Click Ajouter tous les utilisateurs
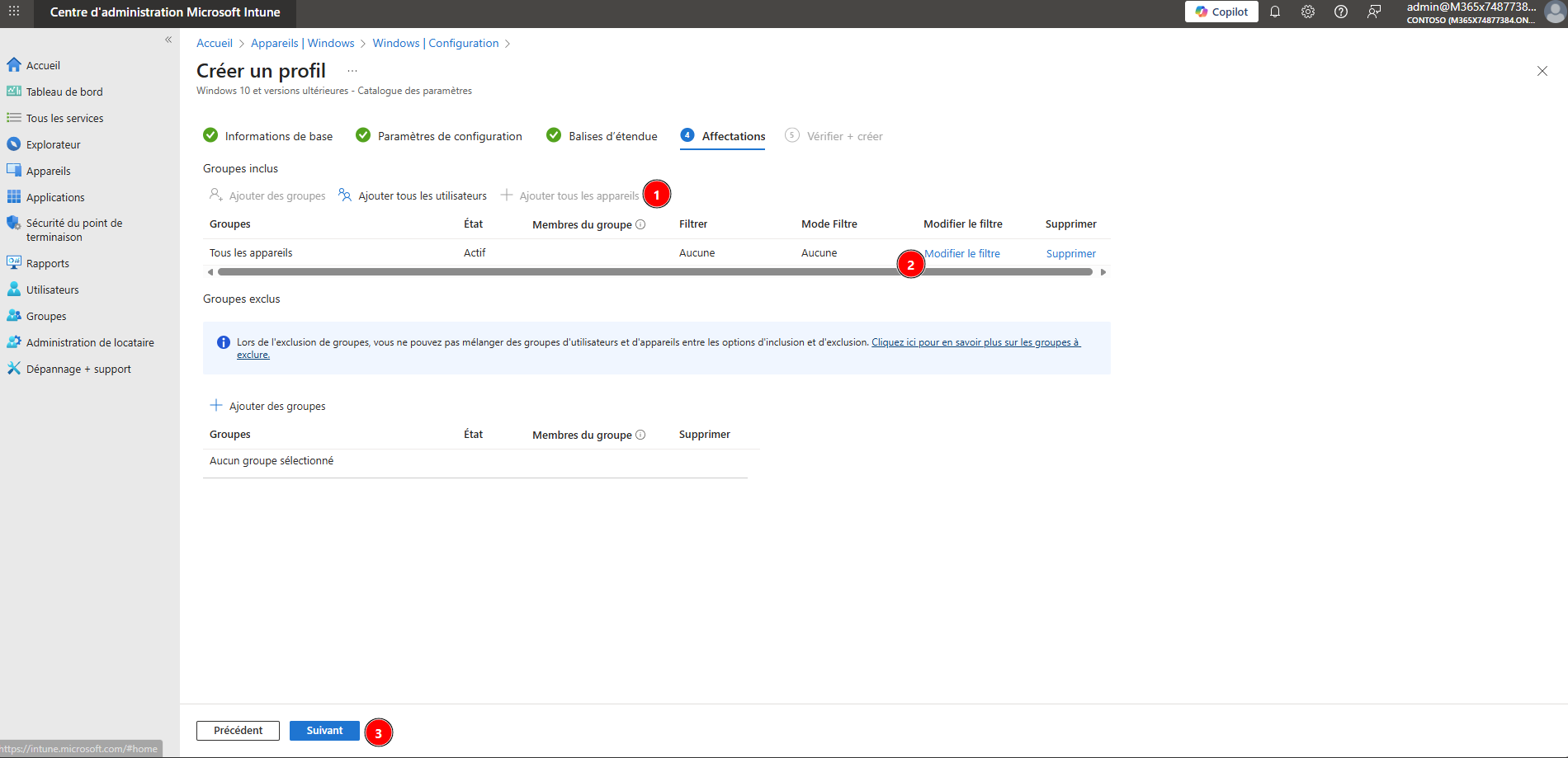 tap(413, 195)
